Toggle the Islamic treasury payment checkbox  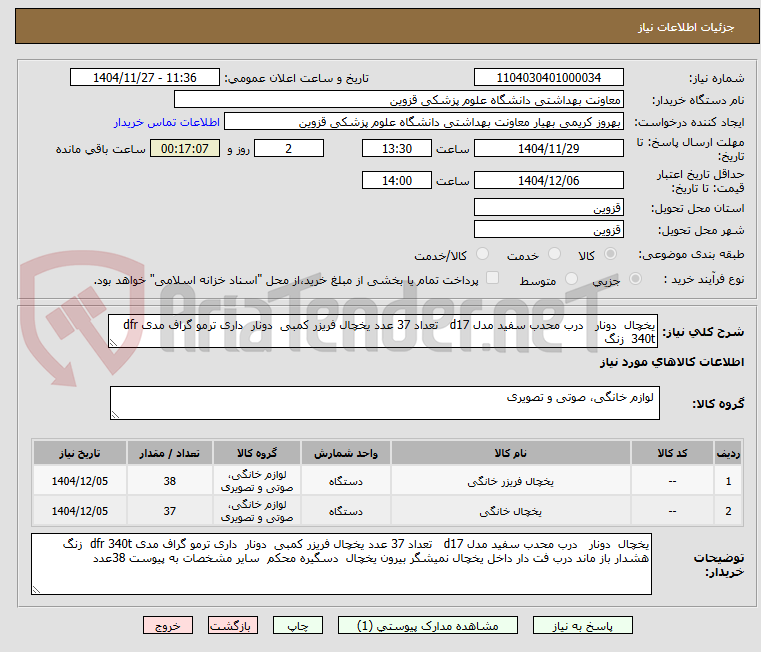tap(492, 278)
